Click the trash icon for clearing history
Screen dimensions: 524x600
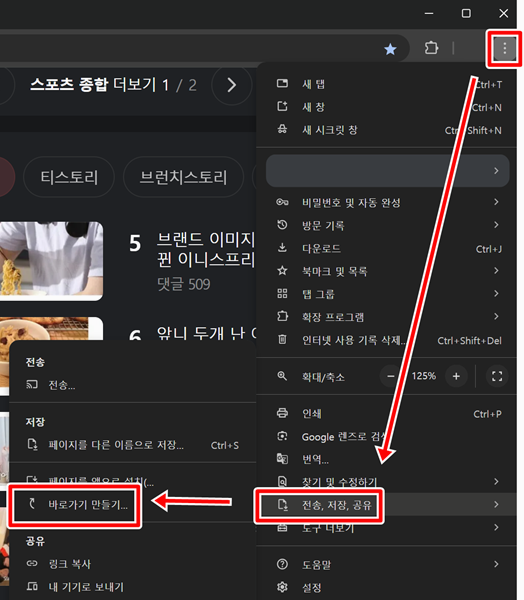[282, 339]
